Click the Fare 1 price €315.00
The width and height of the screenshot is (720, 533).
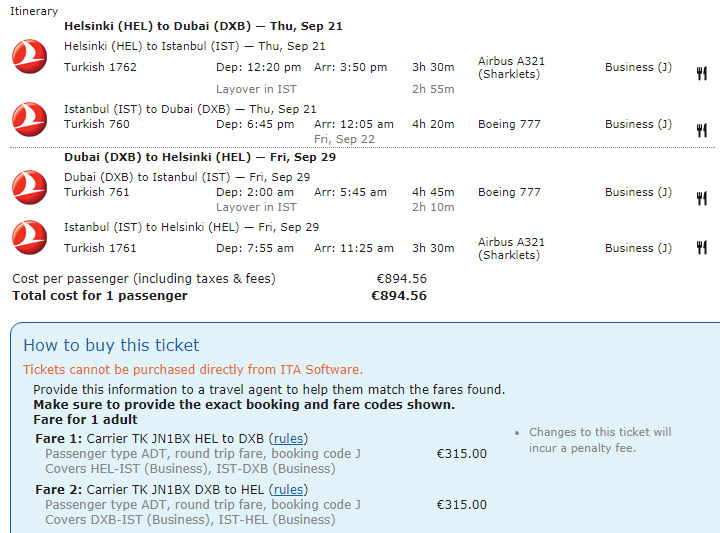coord(461,454)
